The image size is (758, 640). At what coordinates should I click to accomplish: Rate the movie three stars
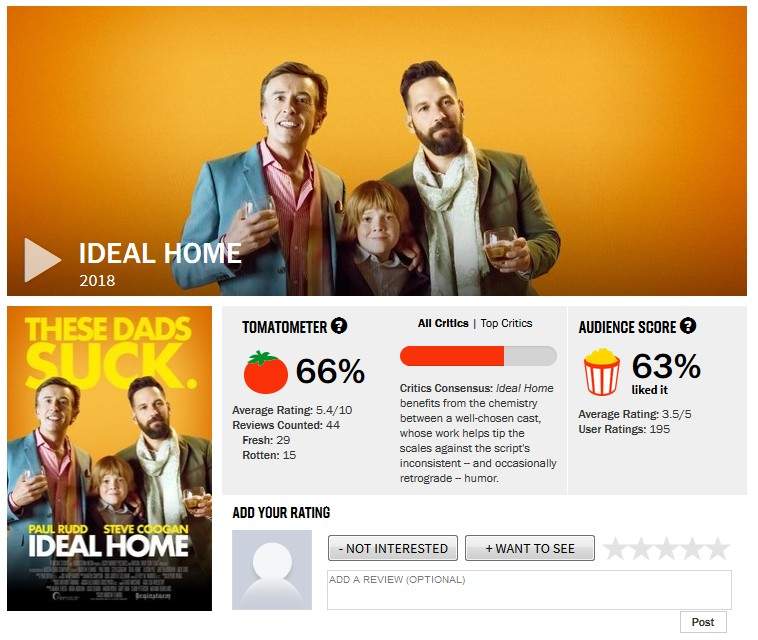click(667, 548)
